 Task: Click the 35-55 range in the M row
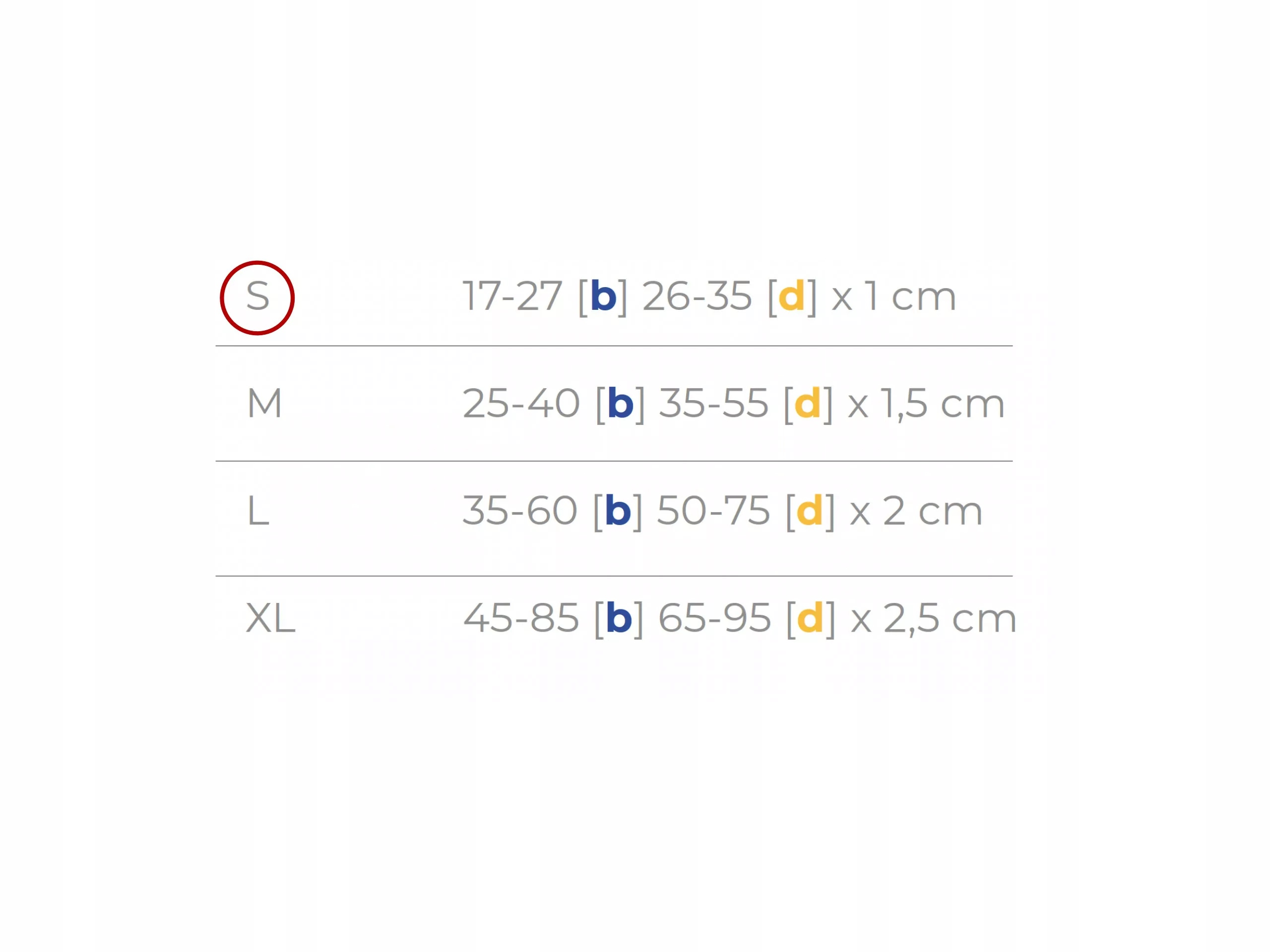pyautogui.click(x=714, y=404)
